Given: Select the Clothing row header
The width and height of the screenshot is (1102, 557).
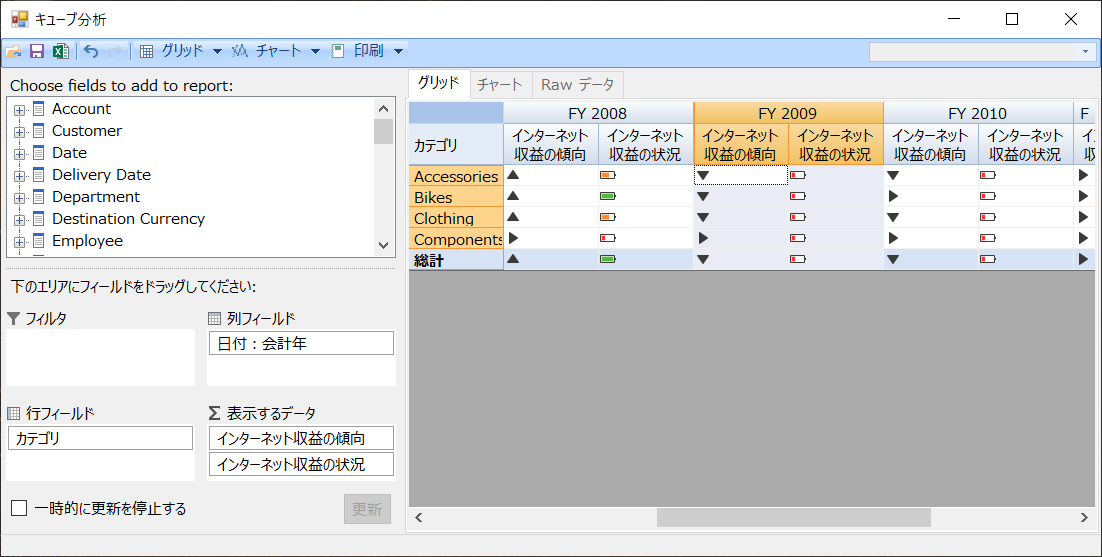Looking at the screenshot, I should (456, 218).
